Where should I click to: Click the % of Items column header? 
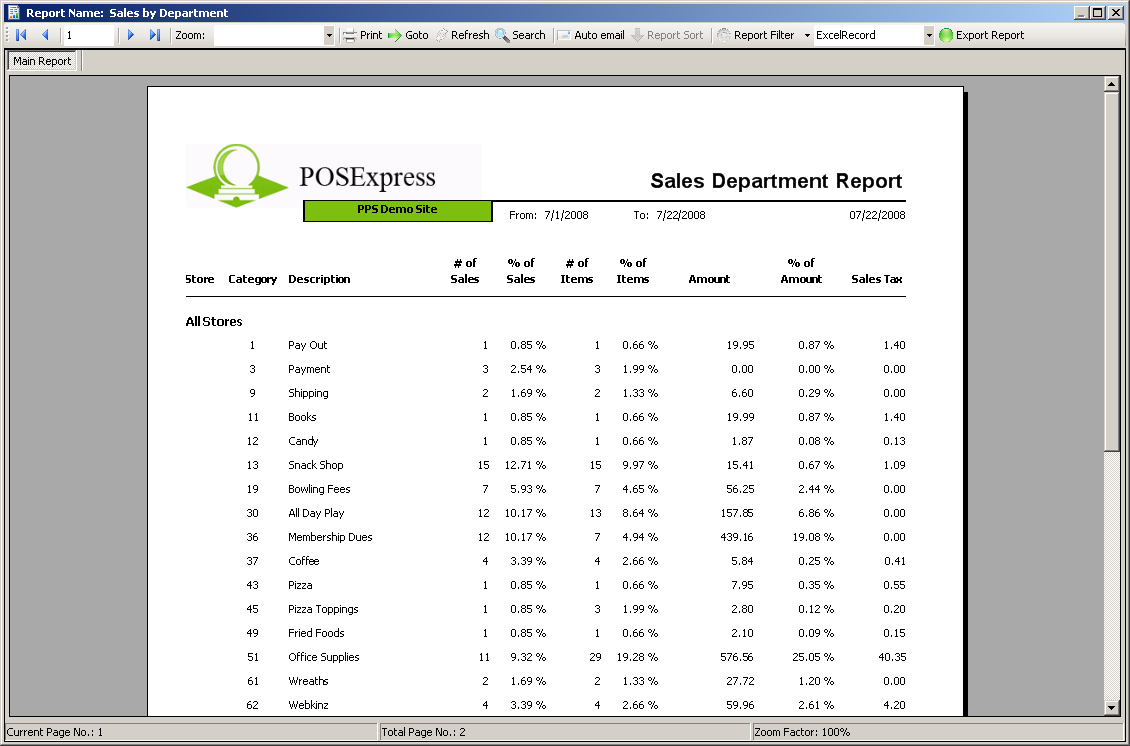633,271
